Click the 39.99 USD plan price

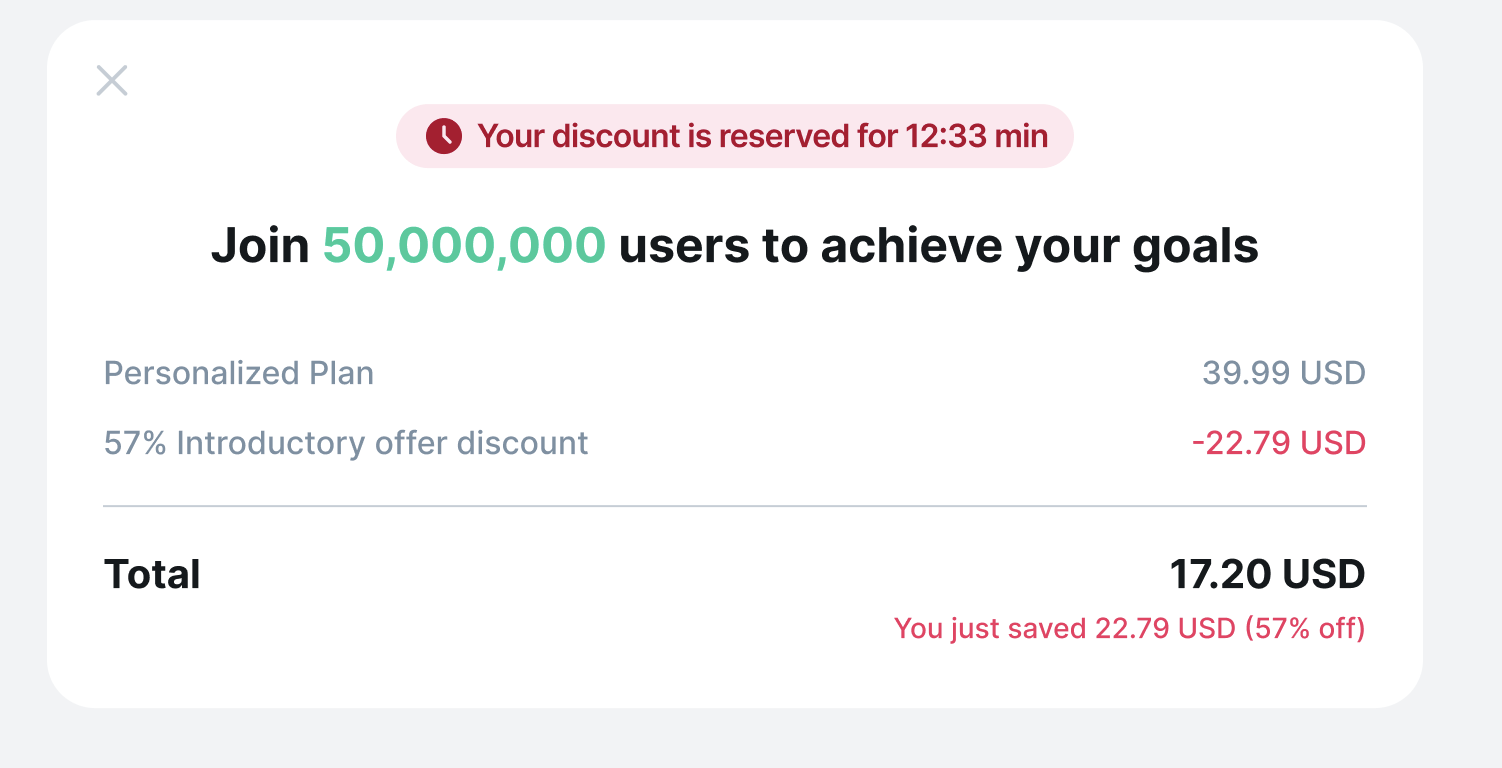tap(1283, 373)
